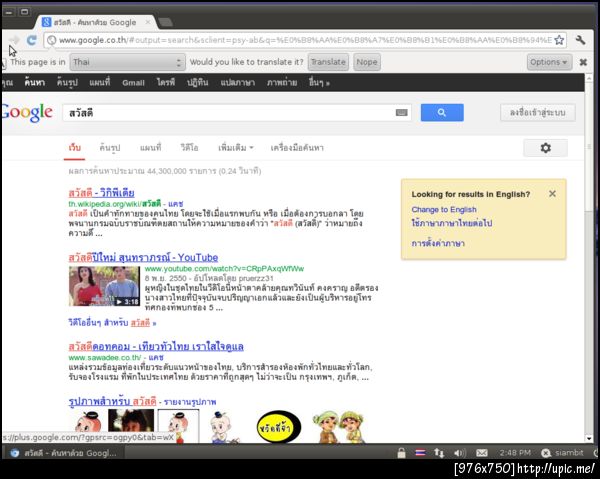Open the mail envelope tray icon
Screen dimensions: 600x479
point(481,453)
